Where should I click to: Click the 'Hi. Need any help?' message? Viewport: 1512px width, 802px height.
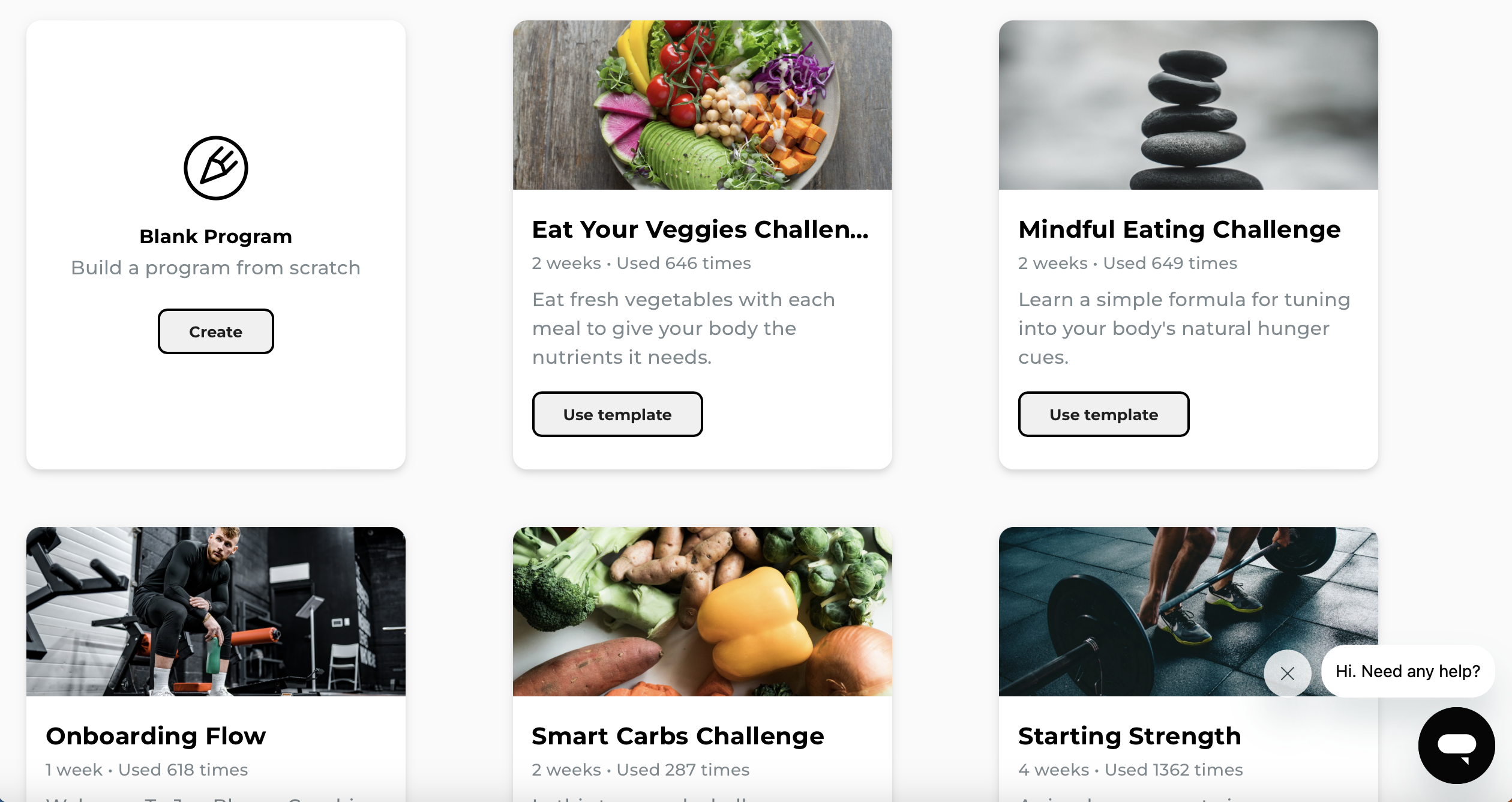[x=1408, y=671]
